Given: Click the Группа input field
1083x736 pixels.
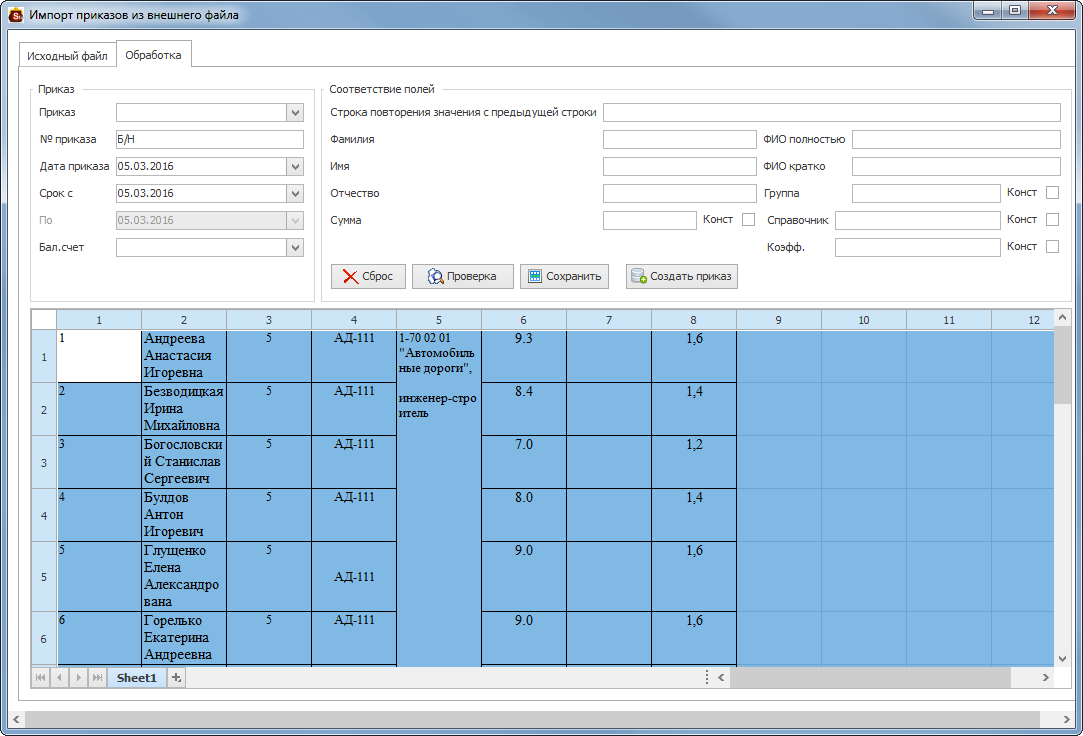Looking at the screenshot, I should pos(926,193).
